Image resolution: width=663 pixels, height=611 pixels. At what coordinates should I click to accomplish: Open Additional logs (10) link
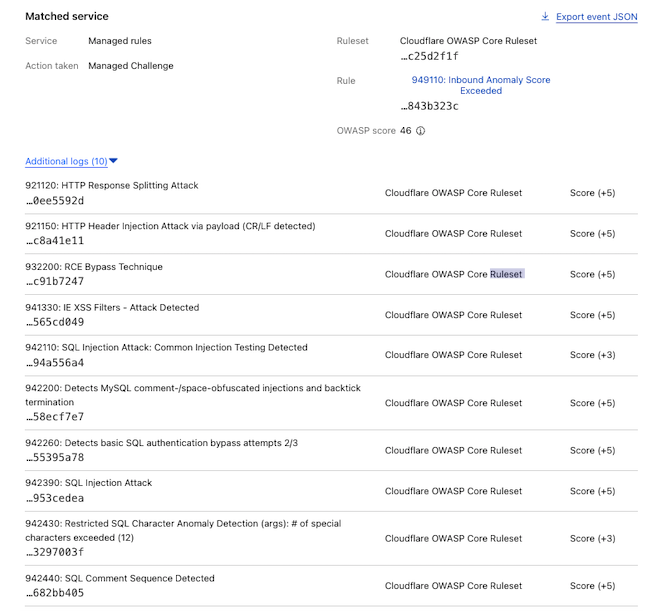pyautogui.click(x=66, y=161)
